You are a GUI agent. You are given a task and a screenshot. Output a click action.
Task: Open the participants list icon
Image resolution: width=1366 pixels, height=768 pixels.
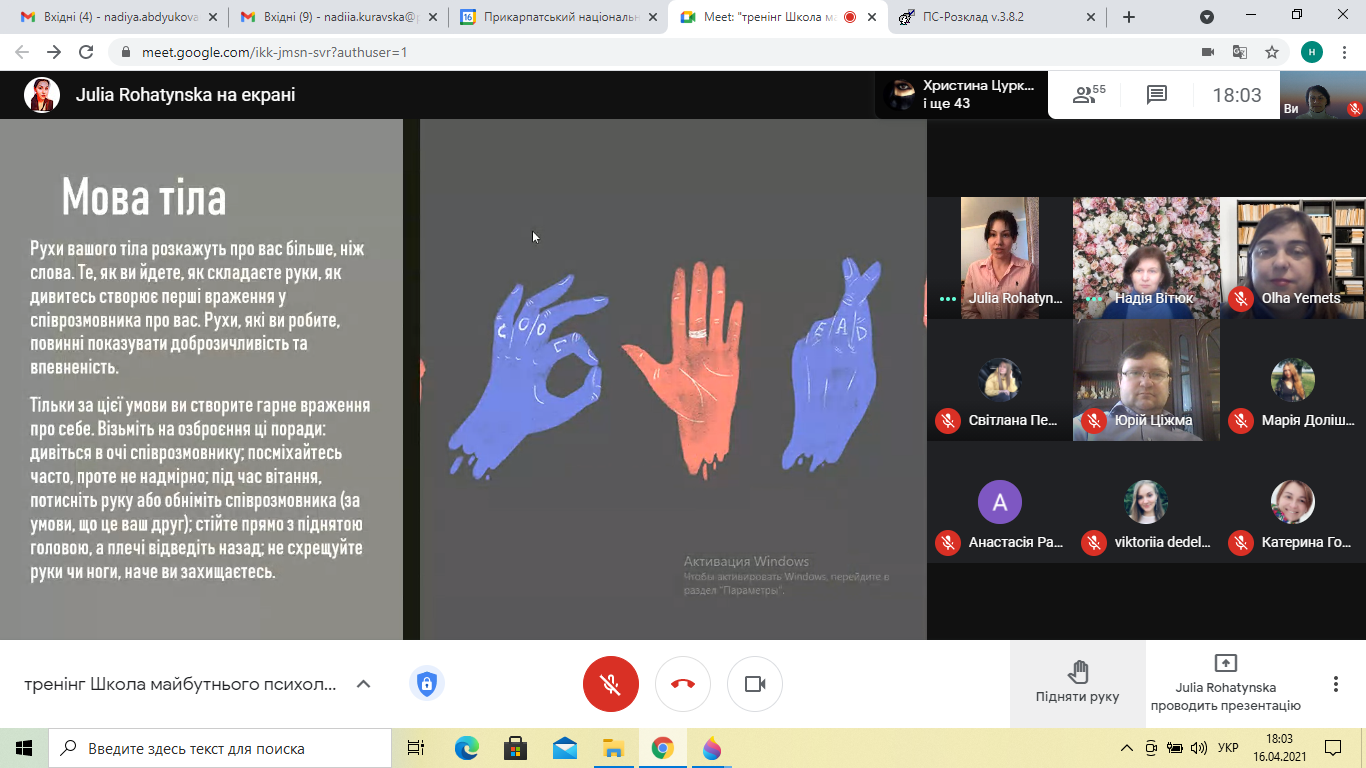(x=1088, y=95)
